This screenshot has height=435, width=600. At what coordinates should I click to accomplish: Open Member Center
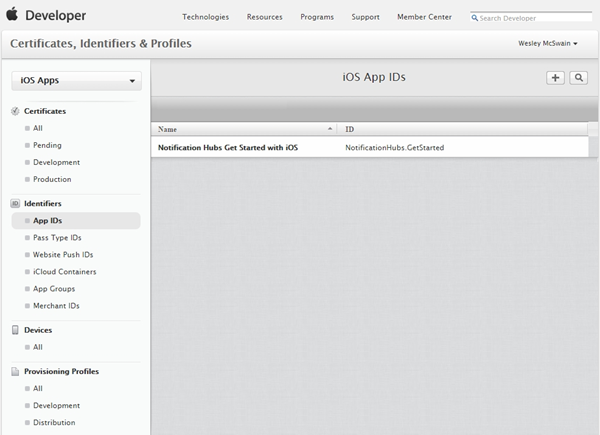pyautogui.click(x=424, y=17)
